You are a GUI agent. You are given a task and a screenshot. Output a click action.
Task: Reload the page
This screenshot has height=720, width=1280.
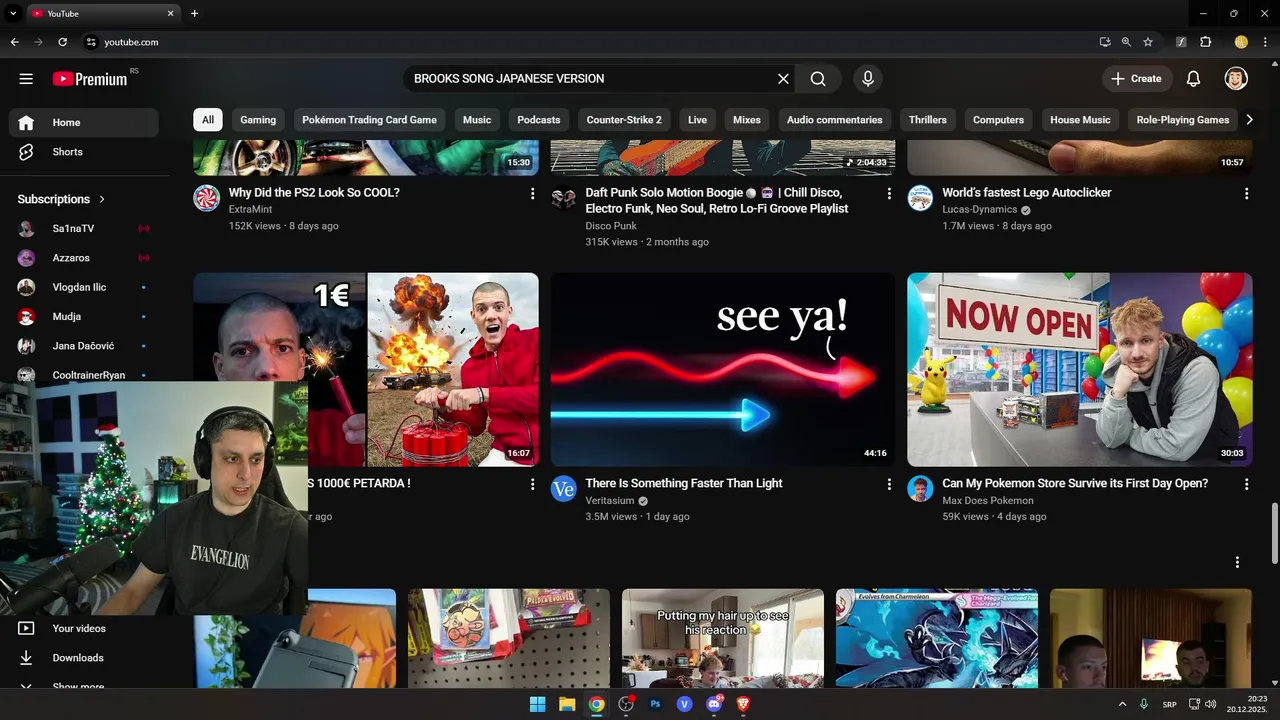coord(62,42)
